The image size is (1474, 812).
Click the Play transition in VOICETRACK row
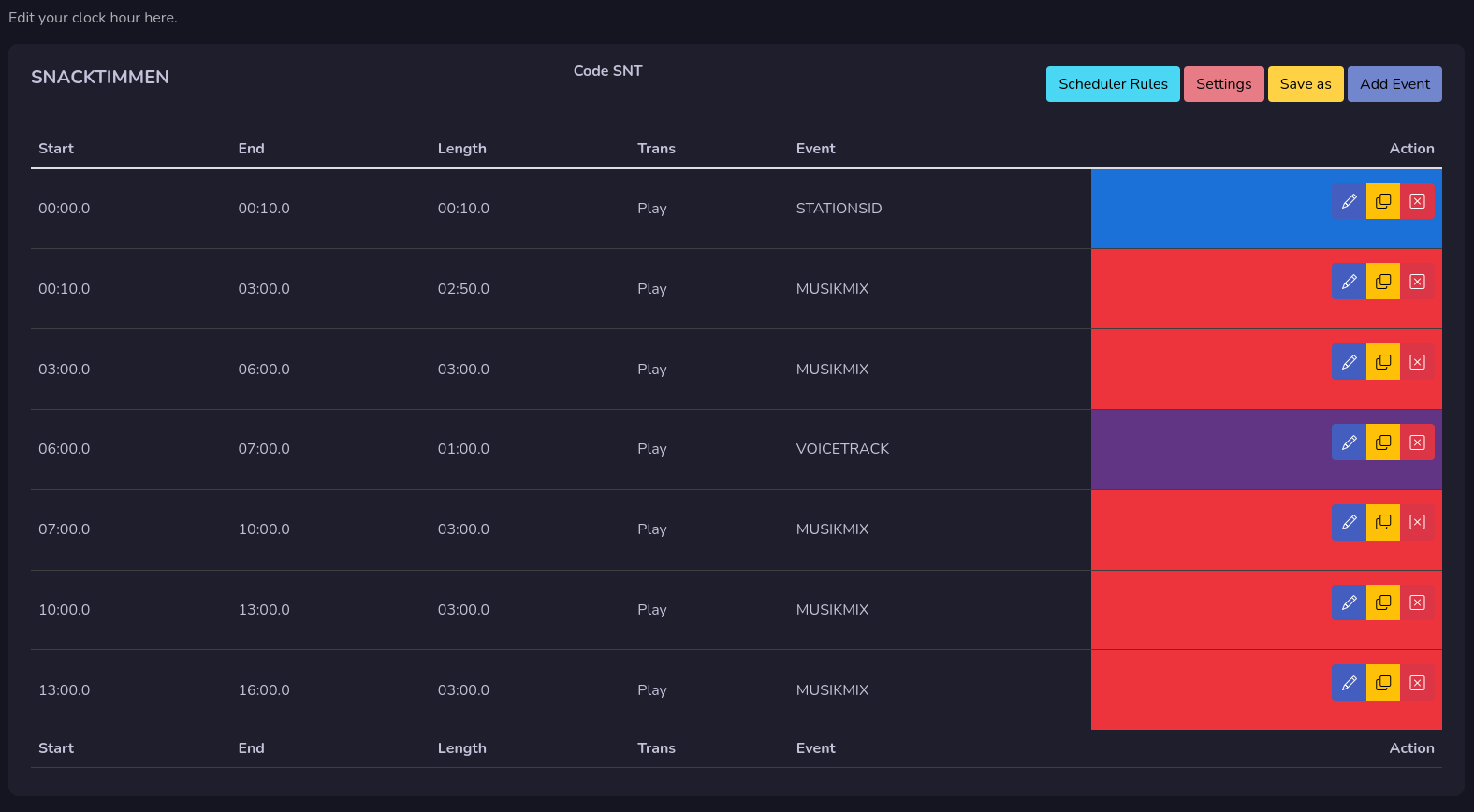tap(652, 449)
